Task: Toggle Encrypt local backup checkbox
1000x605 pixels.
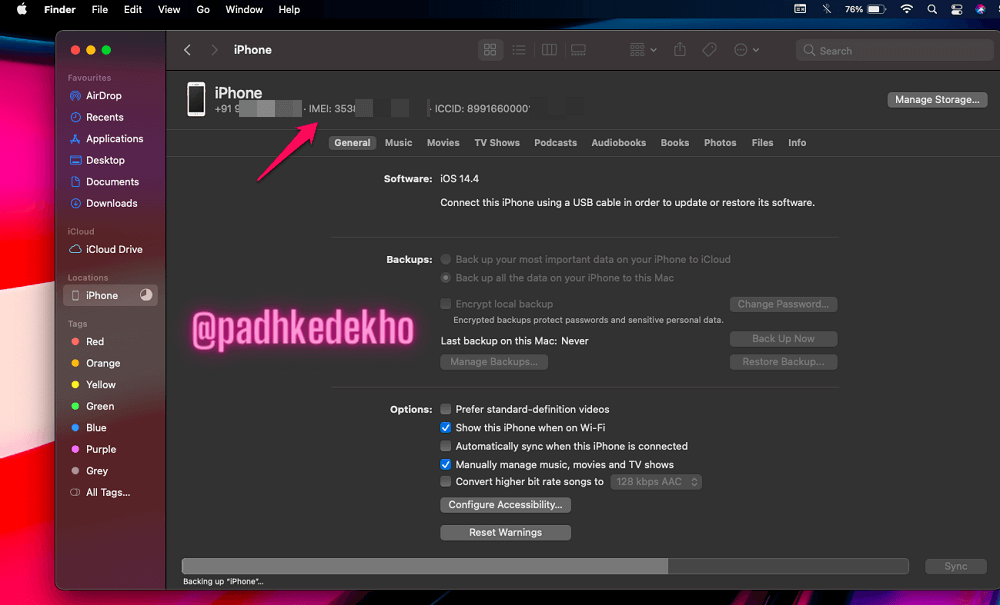Action: [x=446, y=303]
